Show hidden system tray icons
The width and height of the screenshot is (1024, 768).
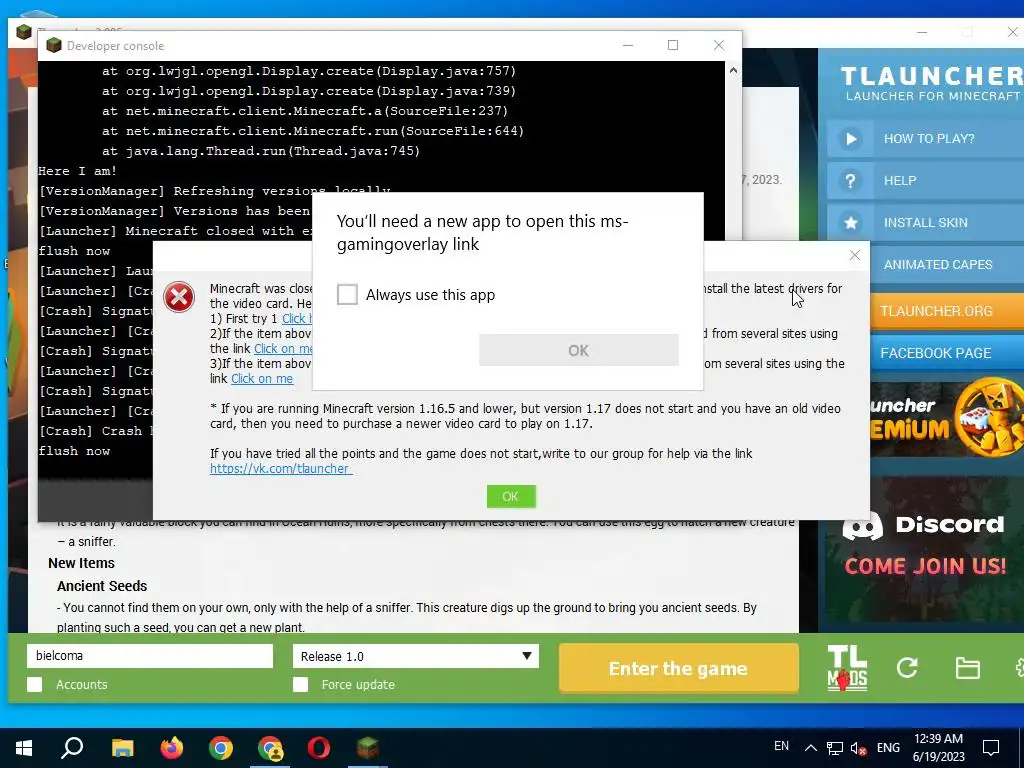point(810,748)
